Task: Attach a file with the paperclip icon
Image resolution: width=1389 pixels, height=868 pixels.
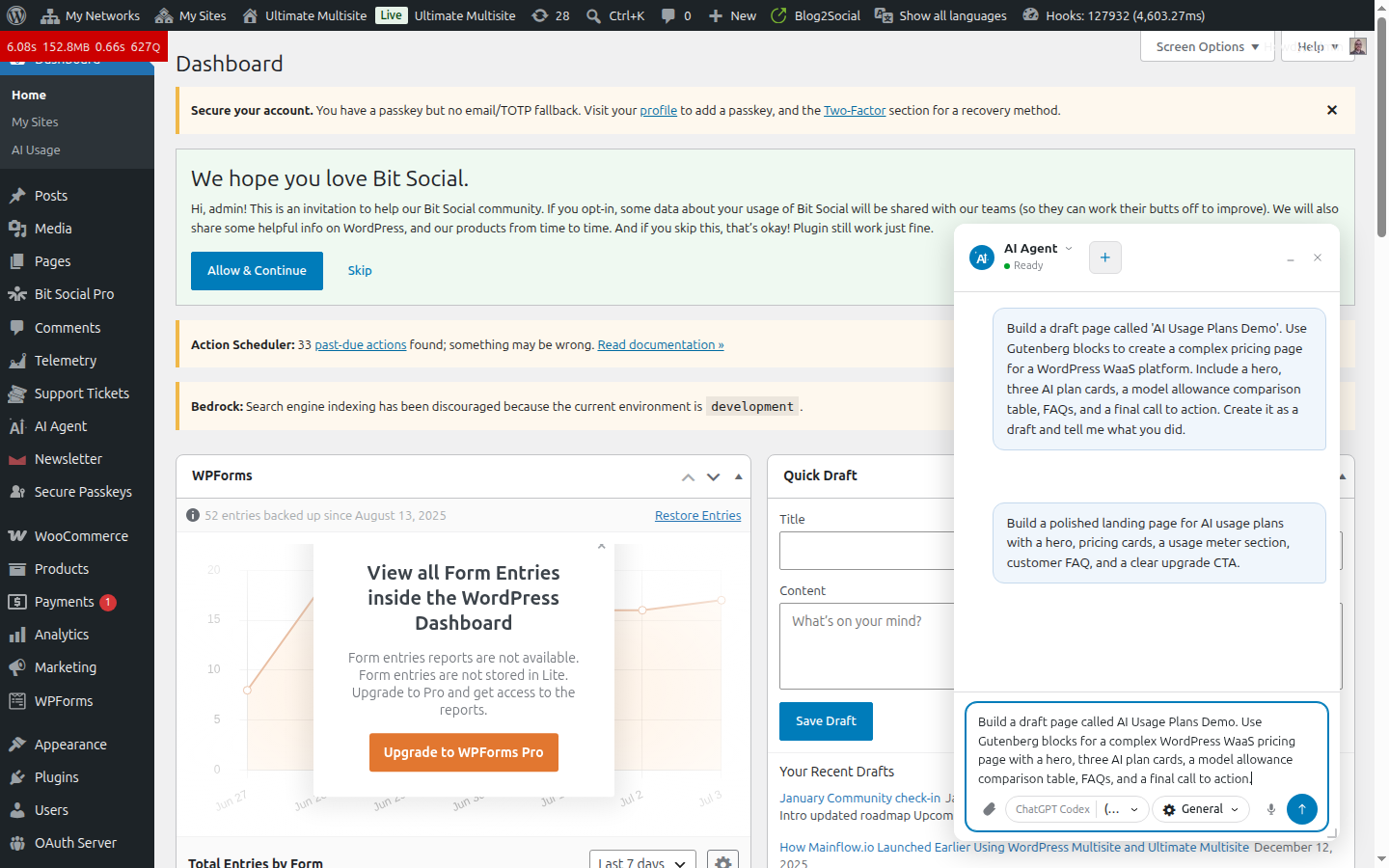Action: (x=989, y=809)
